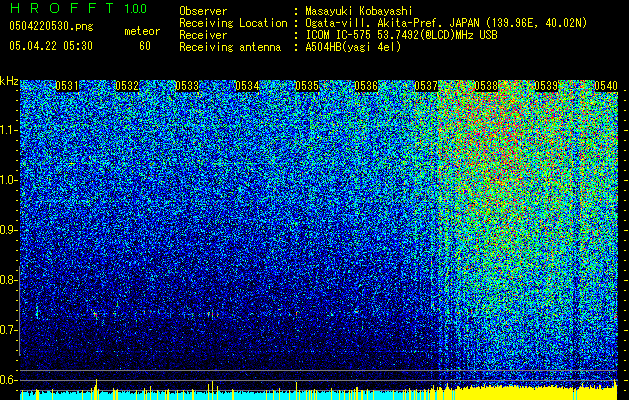Click the 0536 time marker
The image size is (629, 400).
pos(366,86)
